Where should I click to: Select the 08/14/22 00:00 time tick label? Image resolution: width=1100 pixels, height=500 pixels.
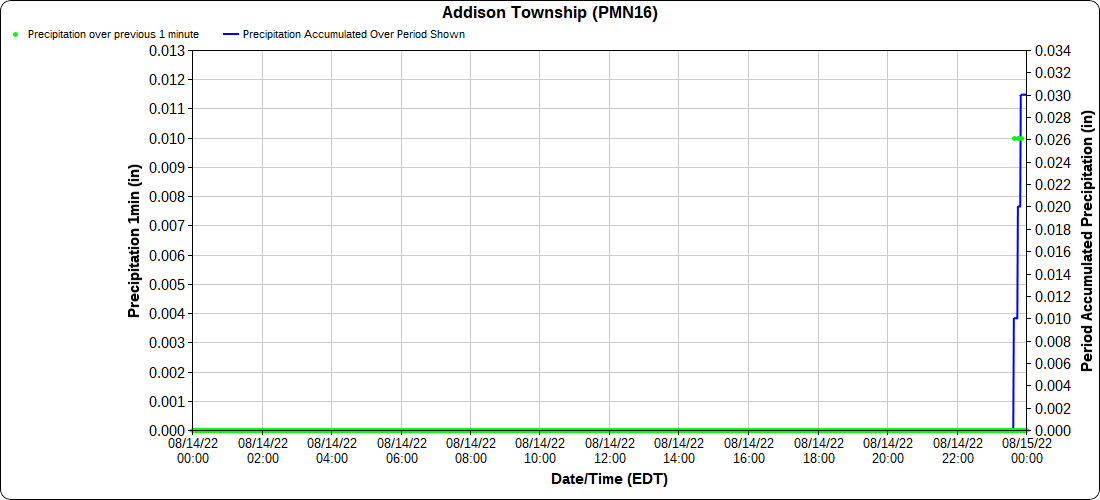192,450
